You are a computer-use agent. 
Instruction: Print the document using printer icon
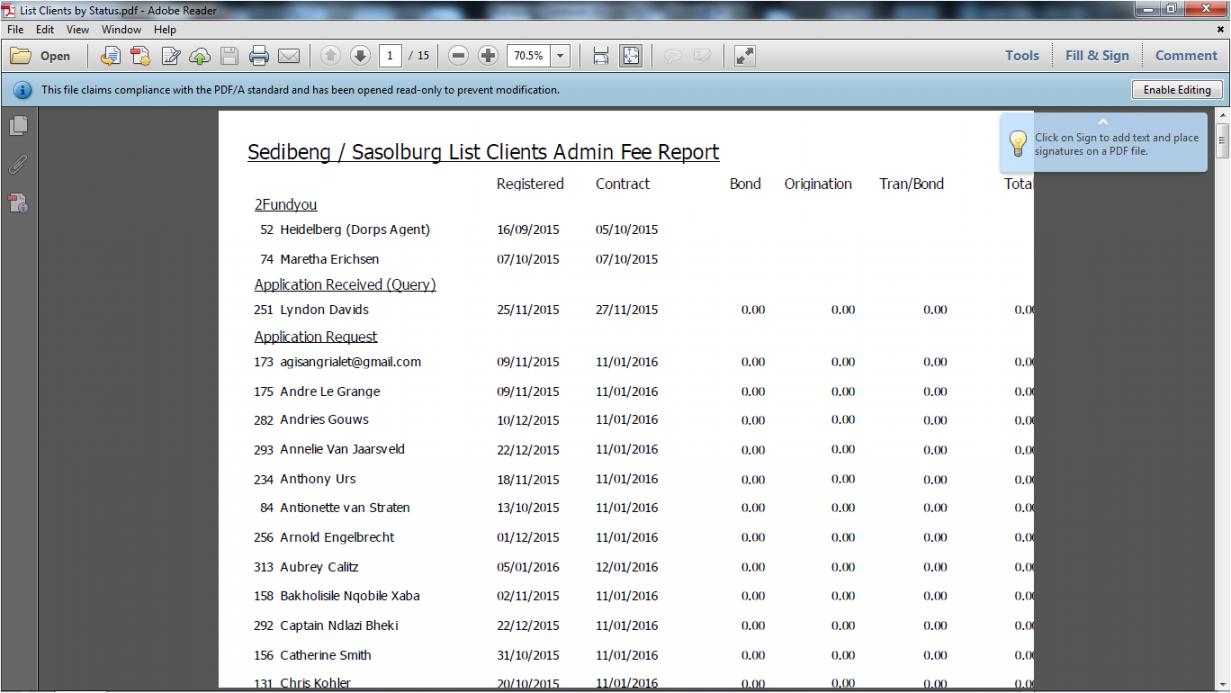point(259,56)
